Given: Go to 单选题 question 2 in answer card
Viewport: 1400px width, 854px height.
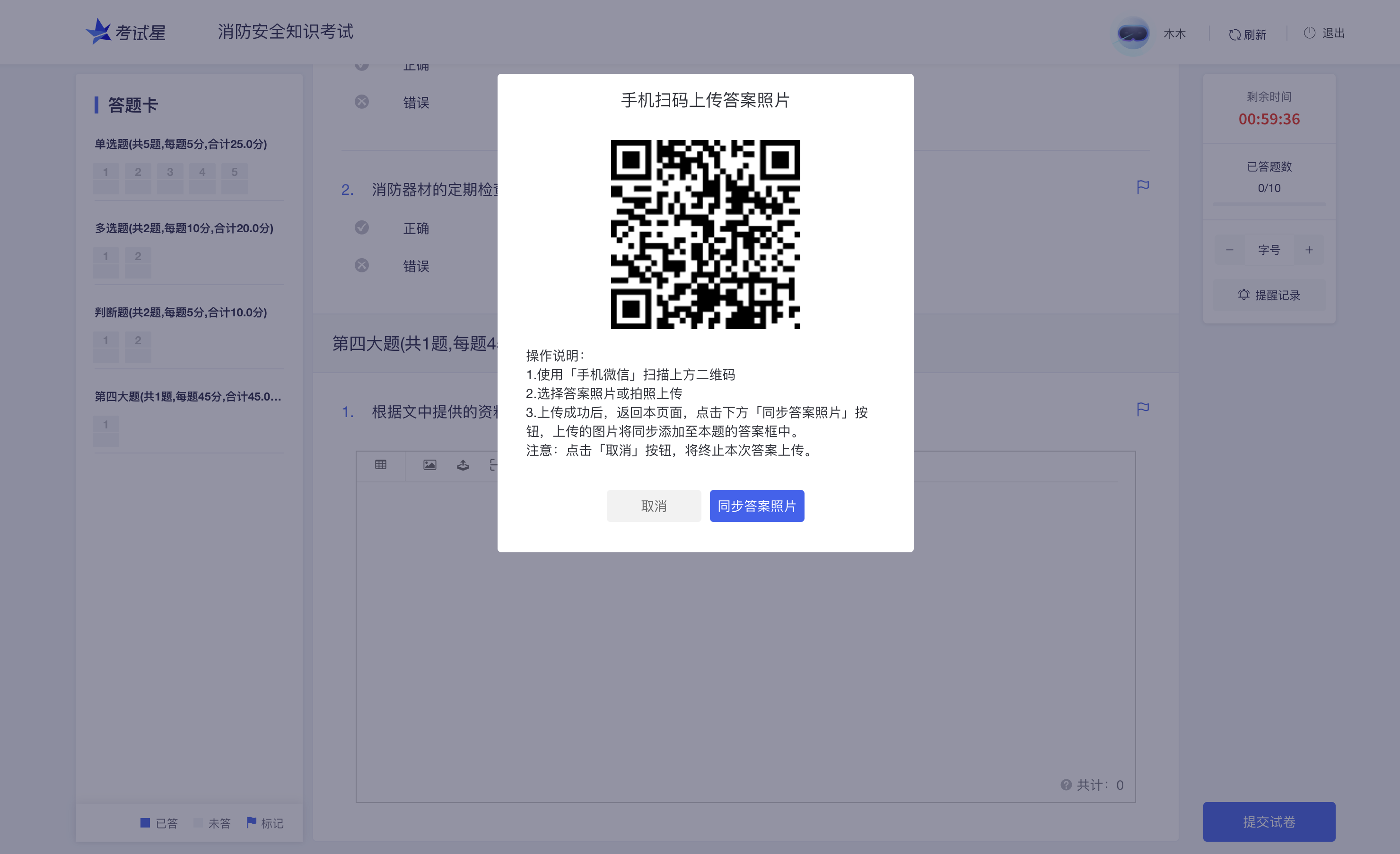Looking at the screenshot, I should coord(138,178).
